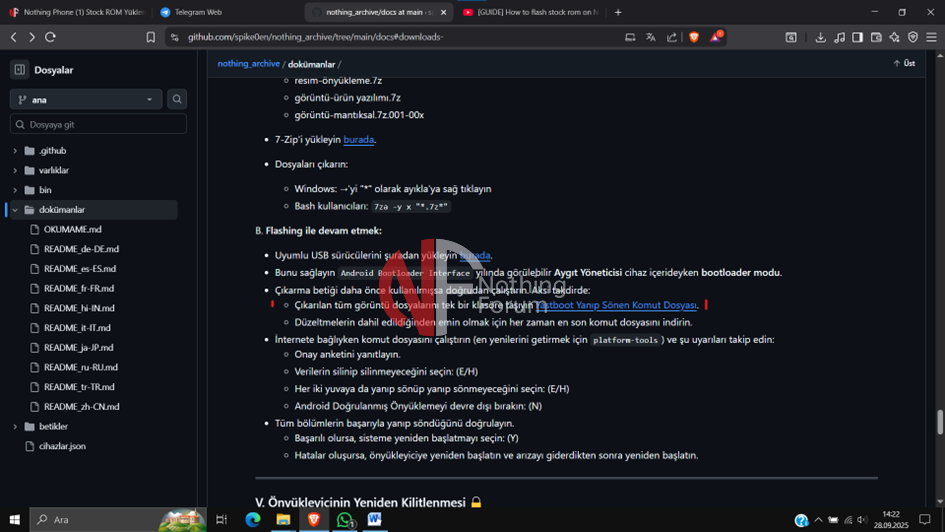The image size is (945, 532).
Task: Click the Brave Shields lion icon
Action: coord(694,37)
